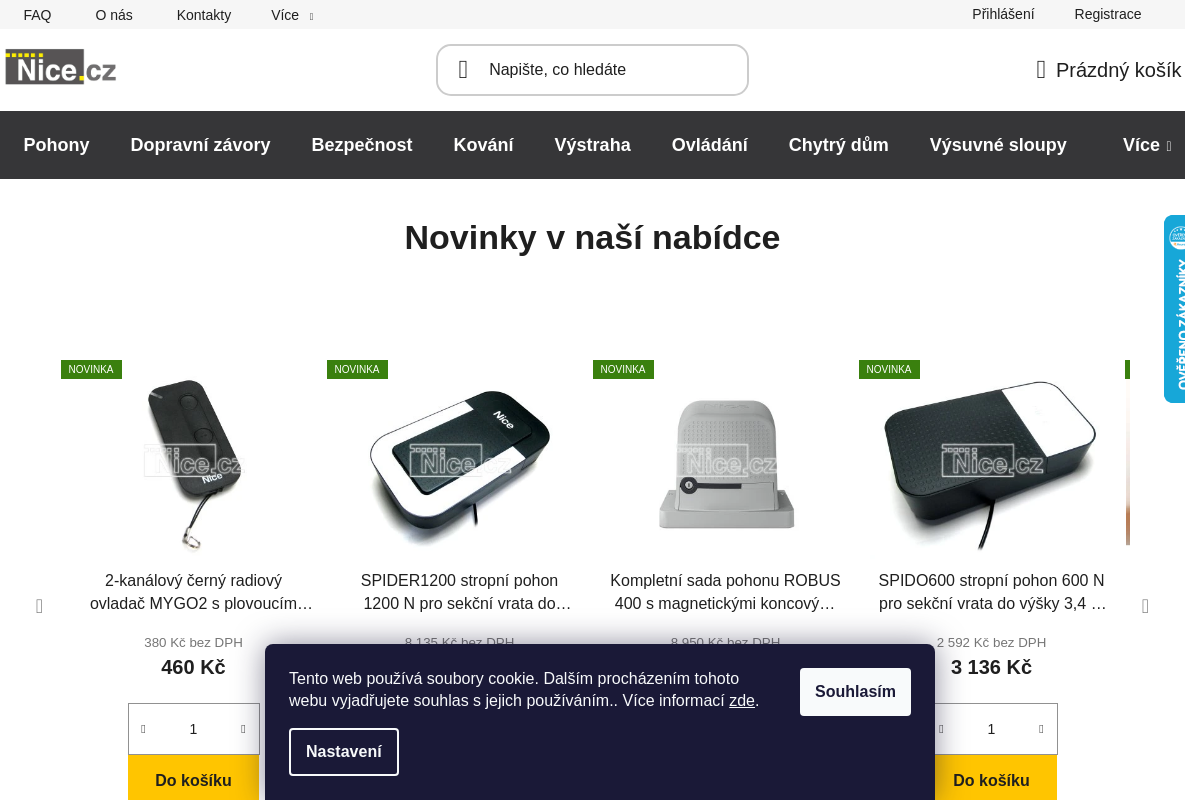Open the Výstraha category
The height and width of the screenshot is (800, 1200).
click(x=593, y=145)
